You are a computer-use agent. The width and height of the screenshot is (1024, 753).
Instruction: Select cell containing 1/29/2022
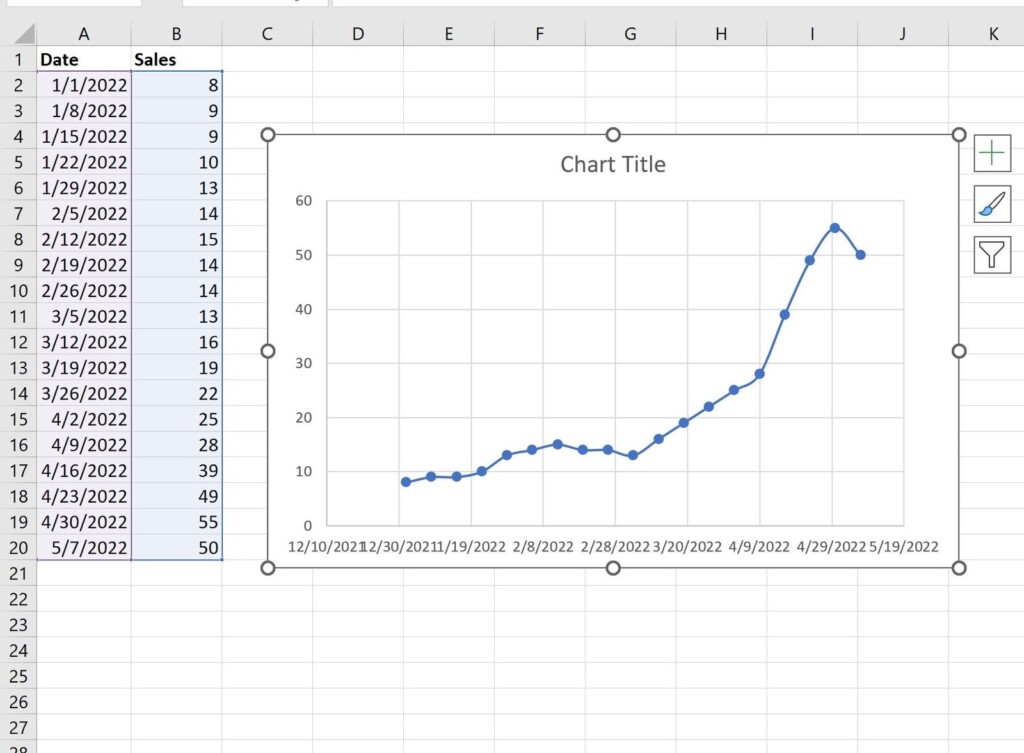point(84,188)
